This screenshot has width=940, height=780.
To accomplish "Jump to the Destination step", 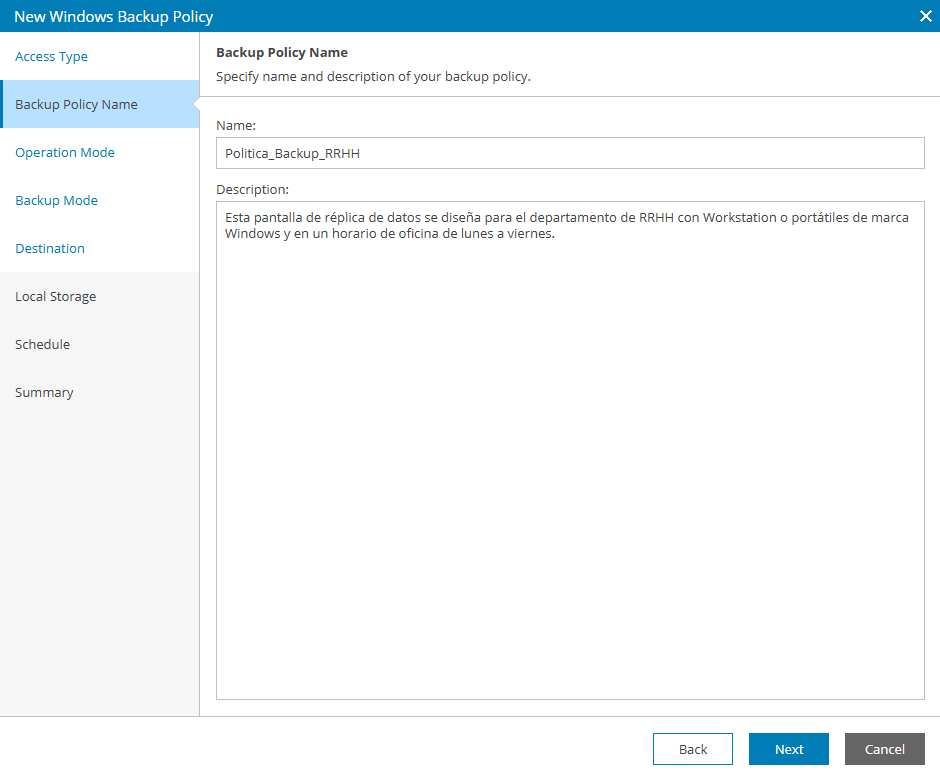I will [x=50, y=249].
